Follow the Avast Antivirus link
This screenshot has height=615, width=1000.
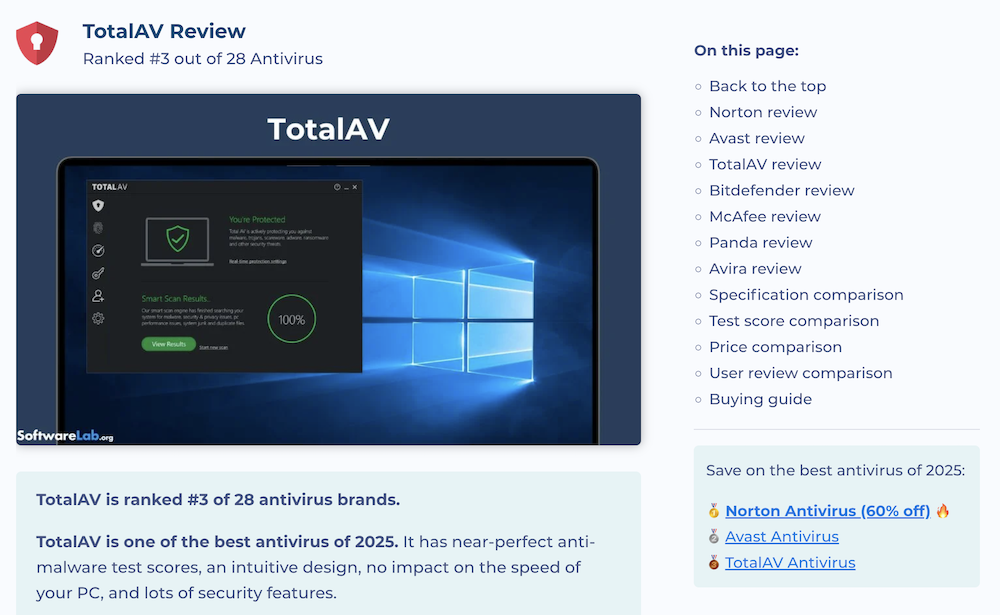click(781, 537)
